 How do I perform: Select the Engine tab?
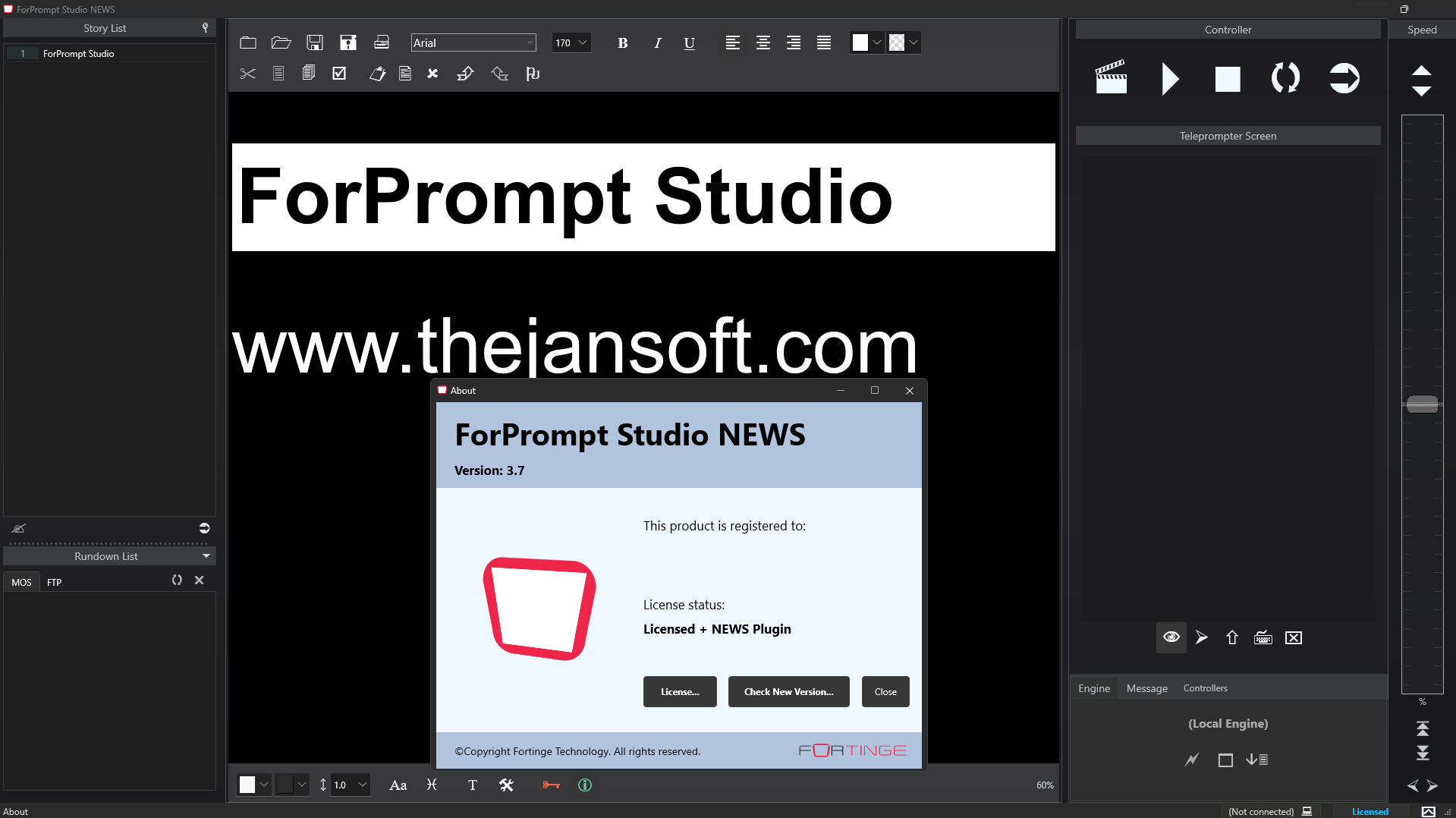[x=1094, y=688]
